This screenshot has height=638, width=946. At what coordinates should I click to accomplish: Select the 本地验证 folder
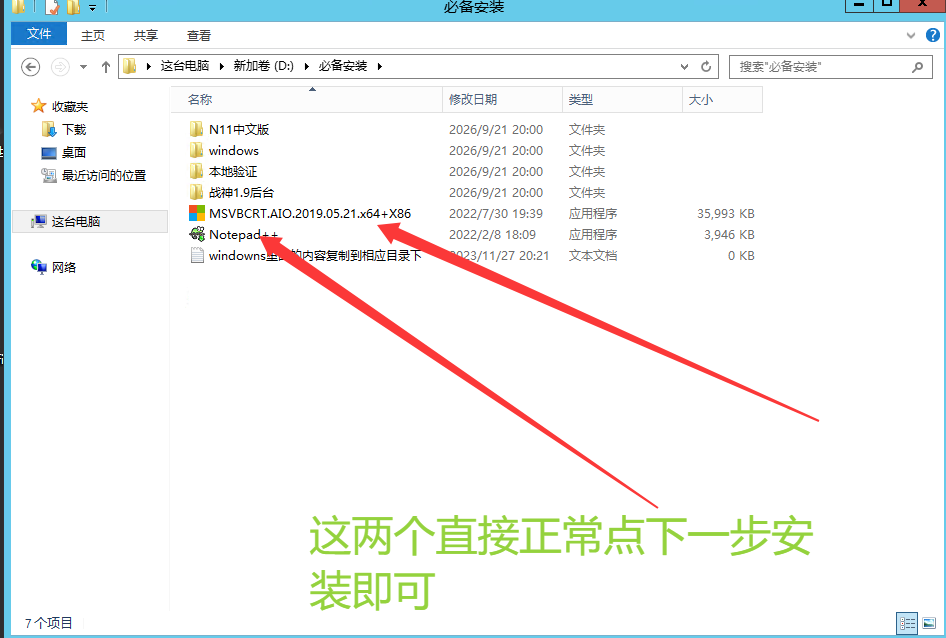[233, 171]
